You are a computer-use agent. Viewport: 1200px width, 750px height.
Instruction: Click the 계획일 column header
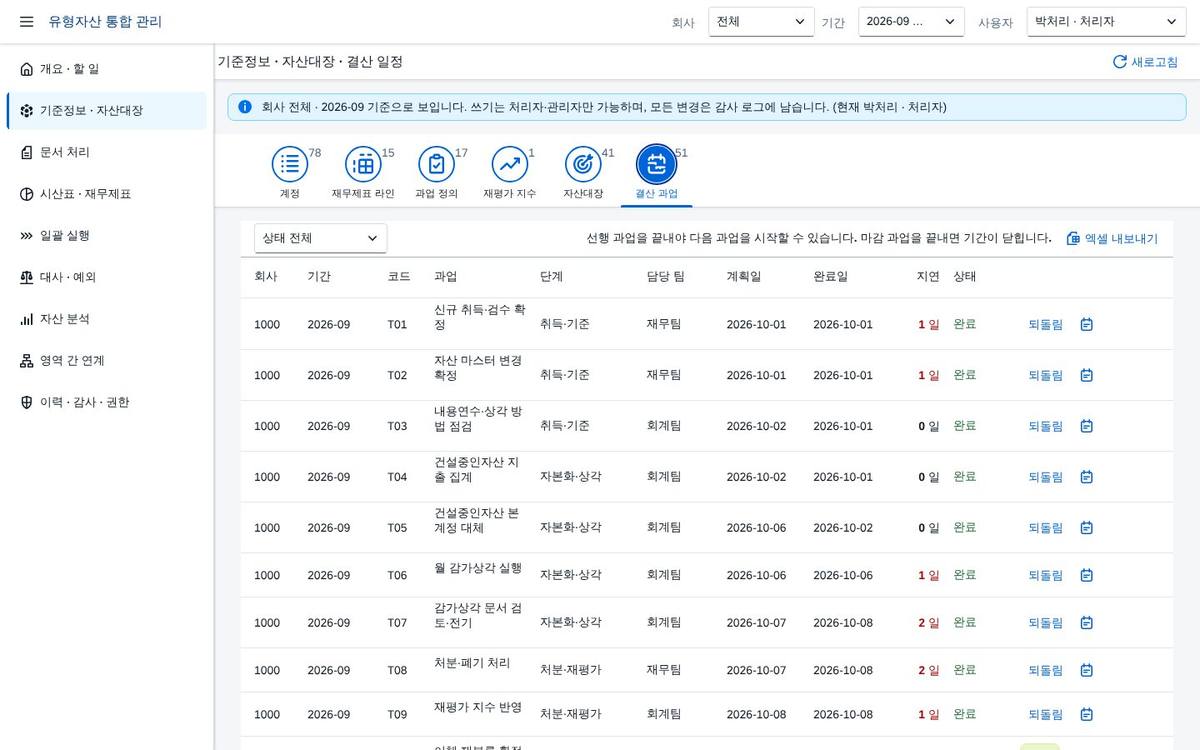[743, 277]
